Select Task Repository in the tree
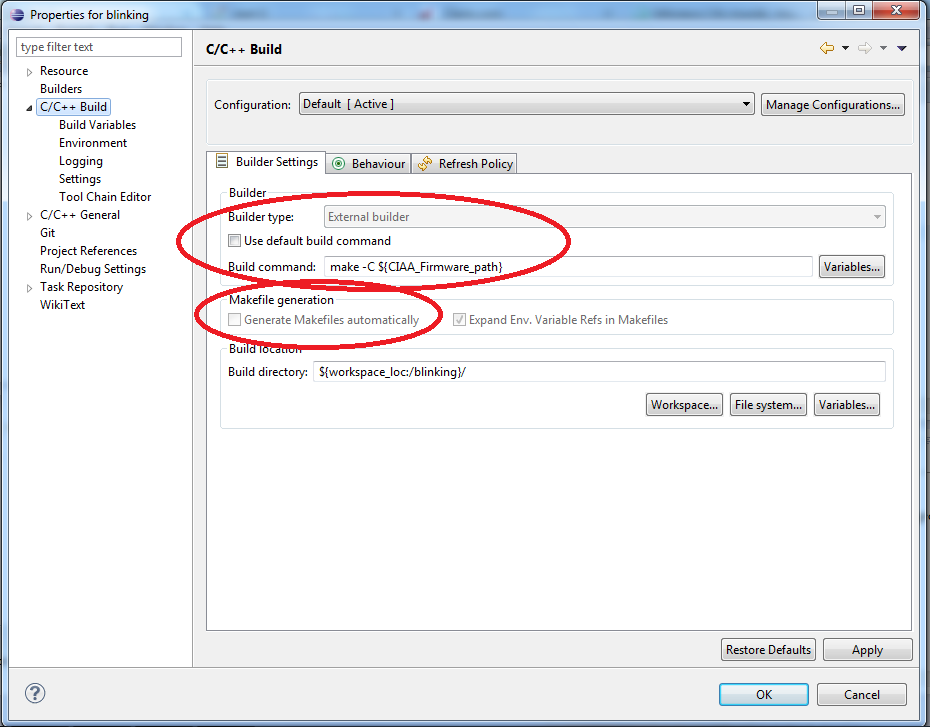The image size is (930, 727). 81,287
